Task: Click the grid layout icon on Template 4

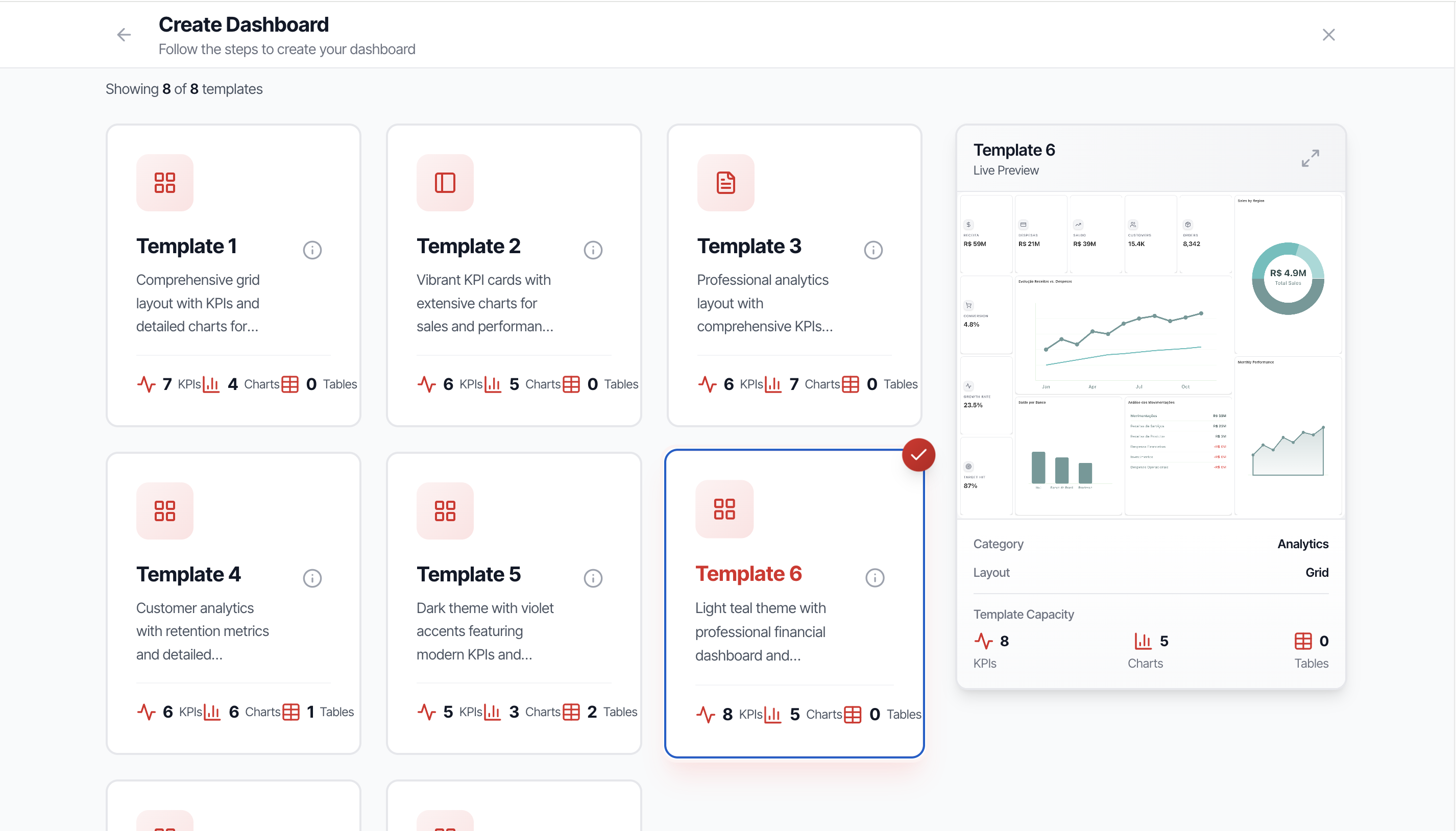Action: point(164,511)
